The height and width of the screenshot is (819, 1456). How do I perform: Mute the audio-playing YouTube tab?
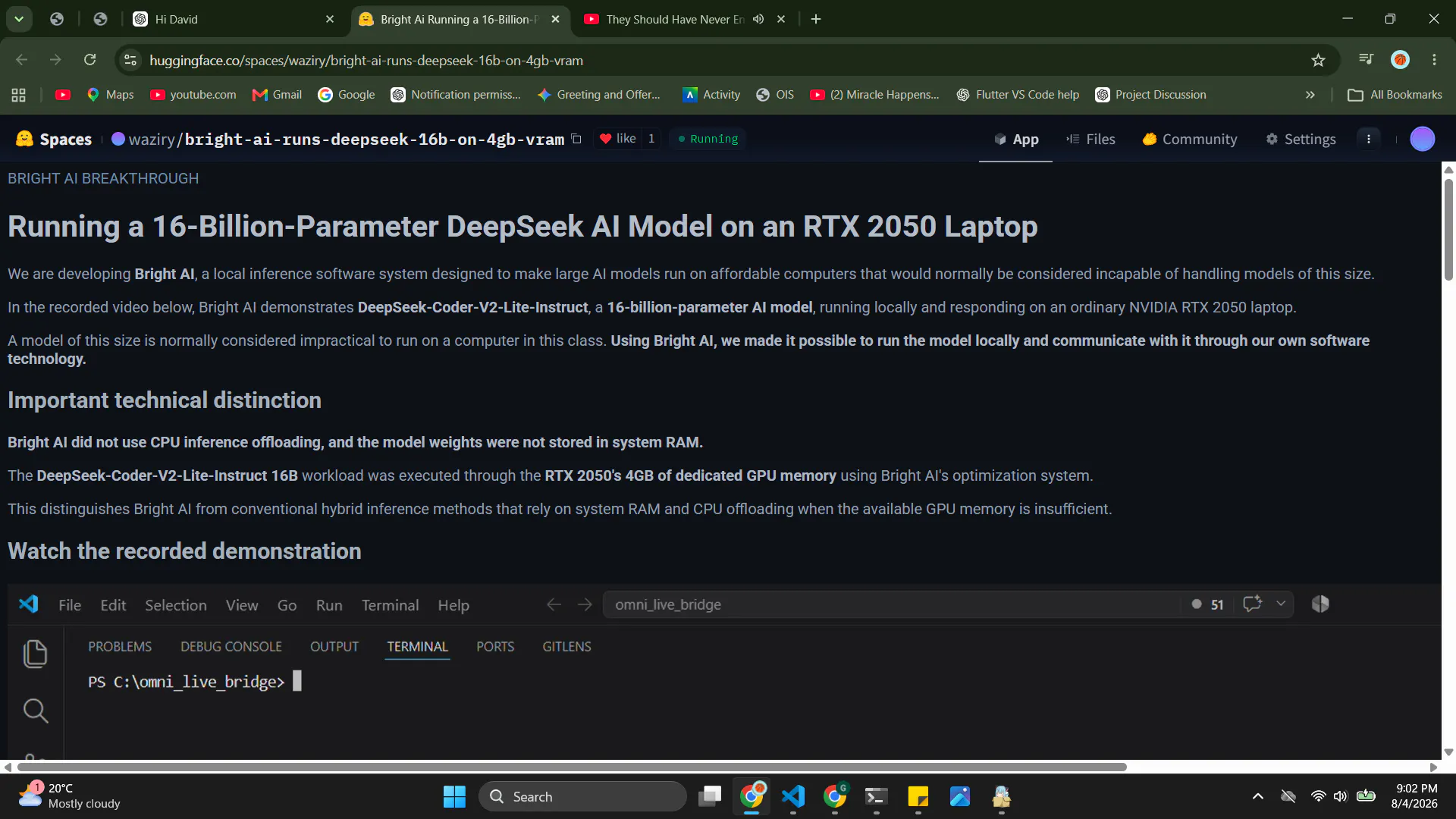click(758, 19)
